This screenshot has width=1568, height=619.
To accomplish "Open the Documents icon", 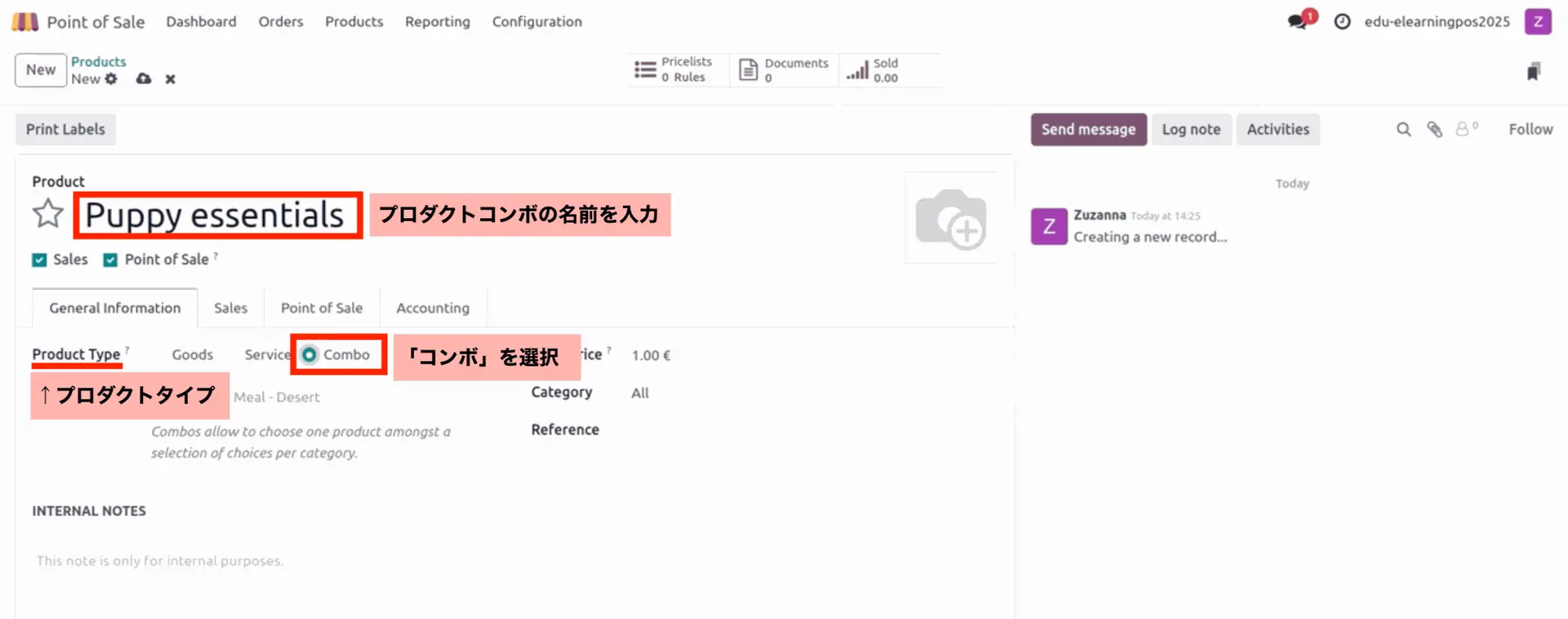I will [x=748, y=70].
